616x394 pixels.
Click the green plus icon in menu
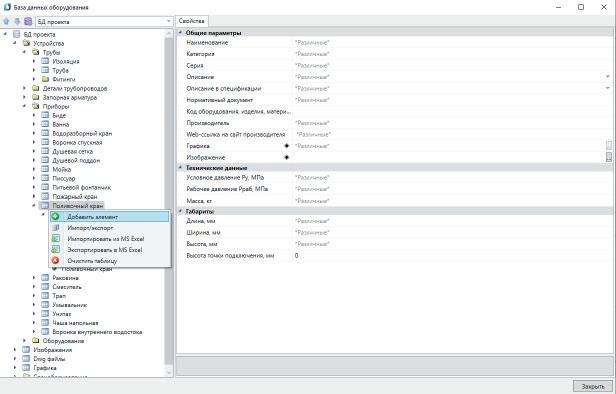pos(55,216)
